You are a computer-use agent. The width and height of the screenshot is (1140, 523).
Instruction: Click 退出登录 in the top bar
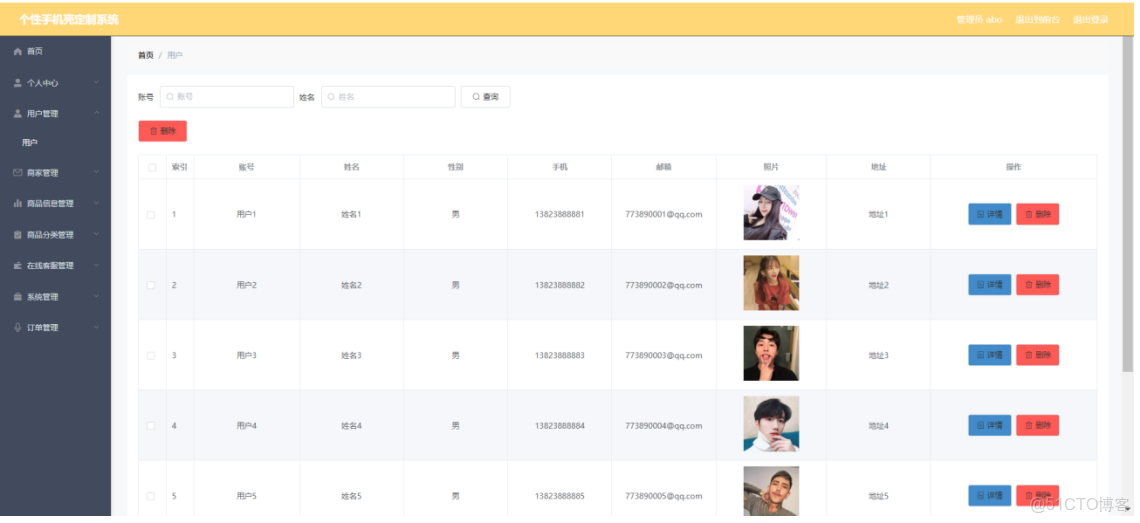(1091, 20)
